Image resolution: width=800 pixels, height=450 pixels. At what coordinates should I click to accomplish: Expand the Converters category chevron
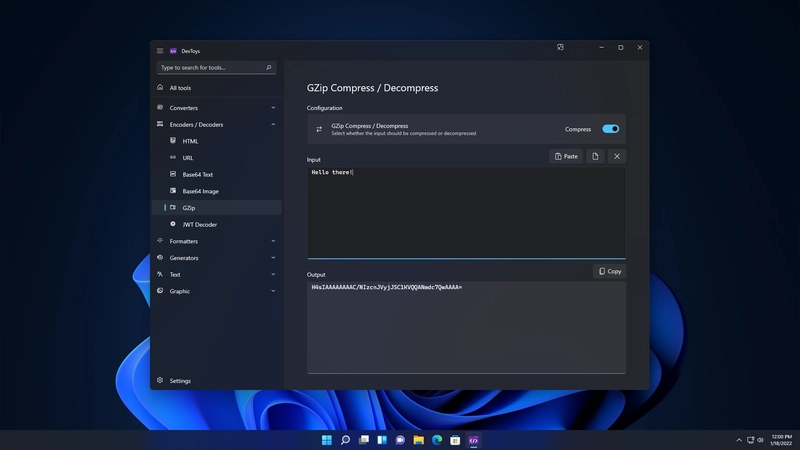pos(273,108)
